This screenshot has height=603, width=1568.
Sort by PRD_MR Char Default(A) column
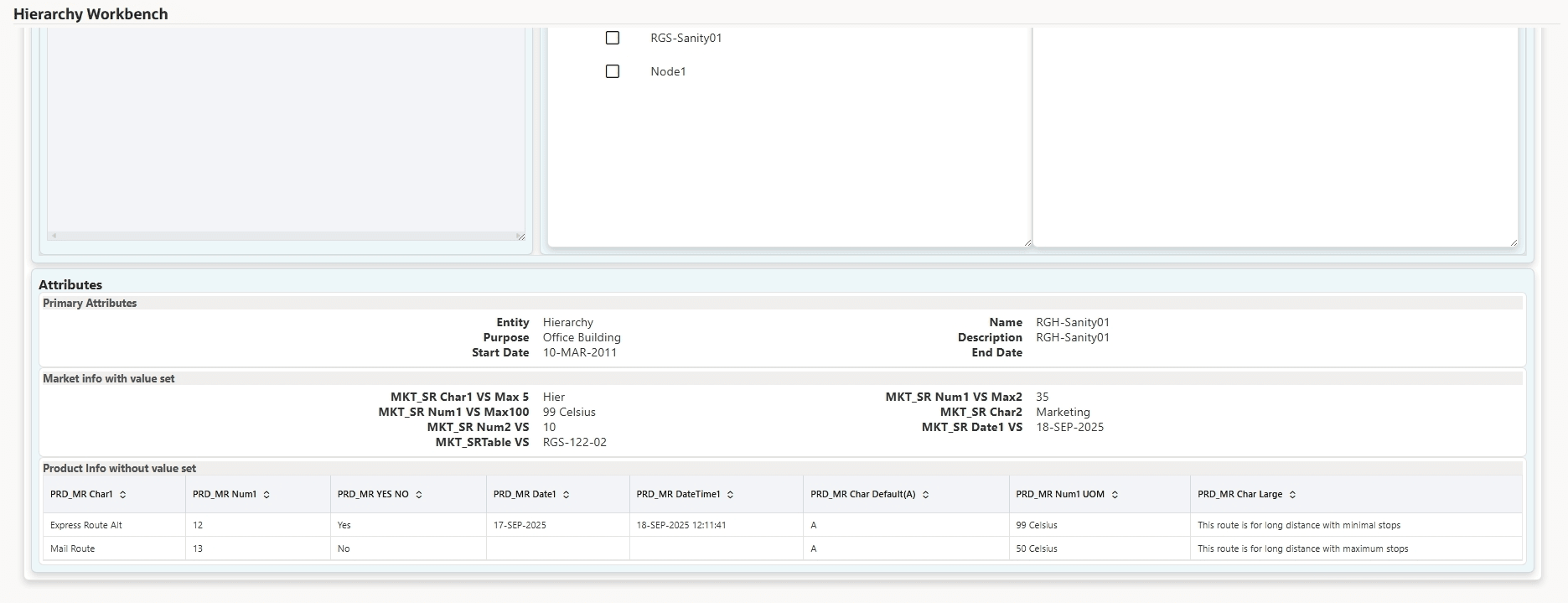point(926,495)
